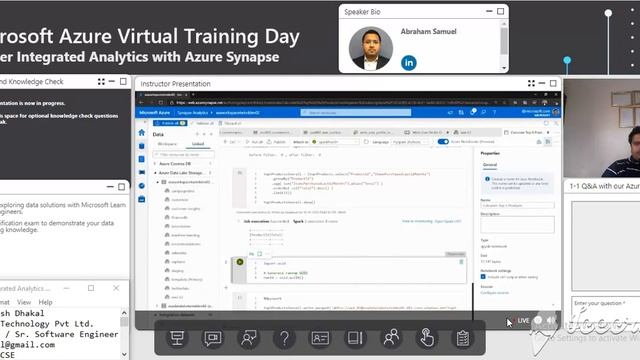640x360 pixels.
Task: Click the Publish all button
Action: (x=169, y=123)
